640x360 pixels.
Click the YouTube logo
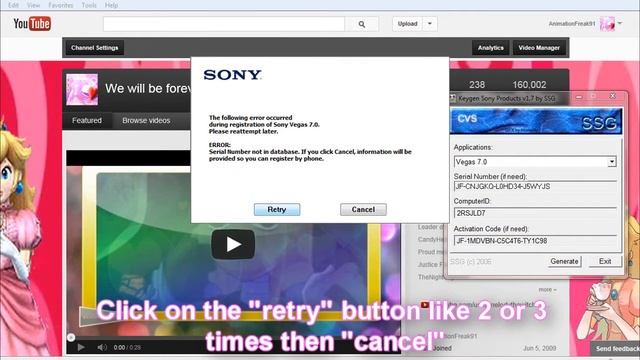(x=32, y=24)
